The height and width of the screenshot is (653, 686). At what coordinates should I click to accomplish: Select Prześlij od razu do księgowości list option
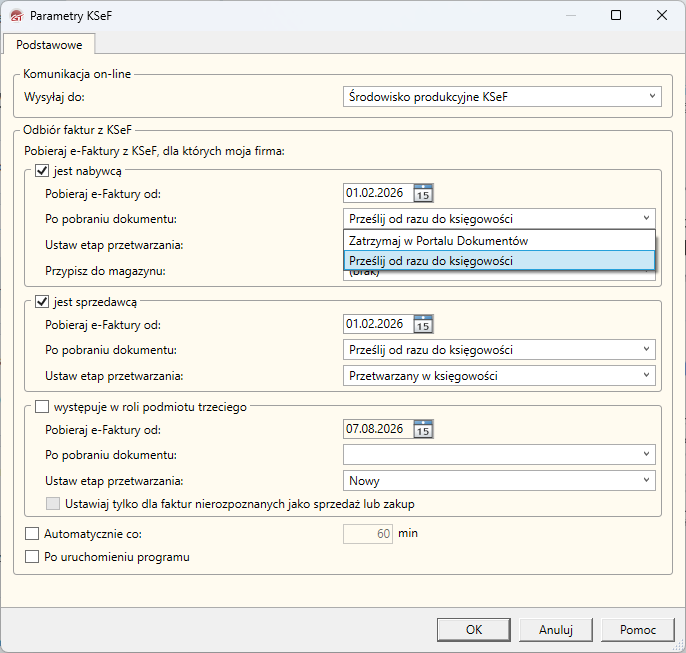coord(499,261)
